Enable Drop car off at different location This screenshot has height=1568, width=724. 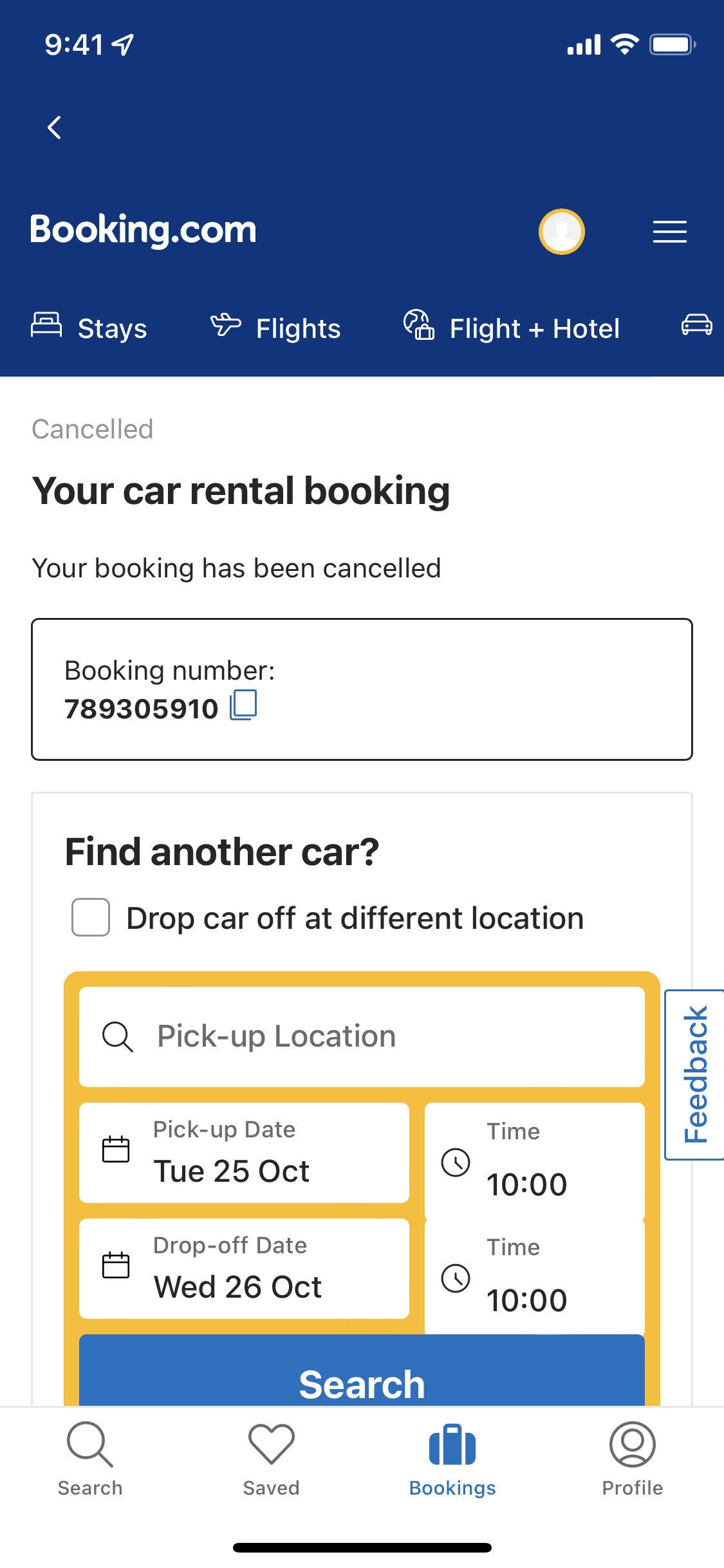pos(91,917)
